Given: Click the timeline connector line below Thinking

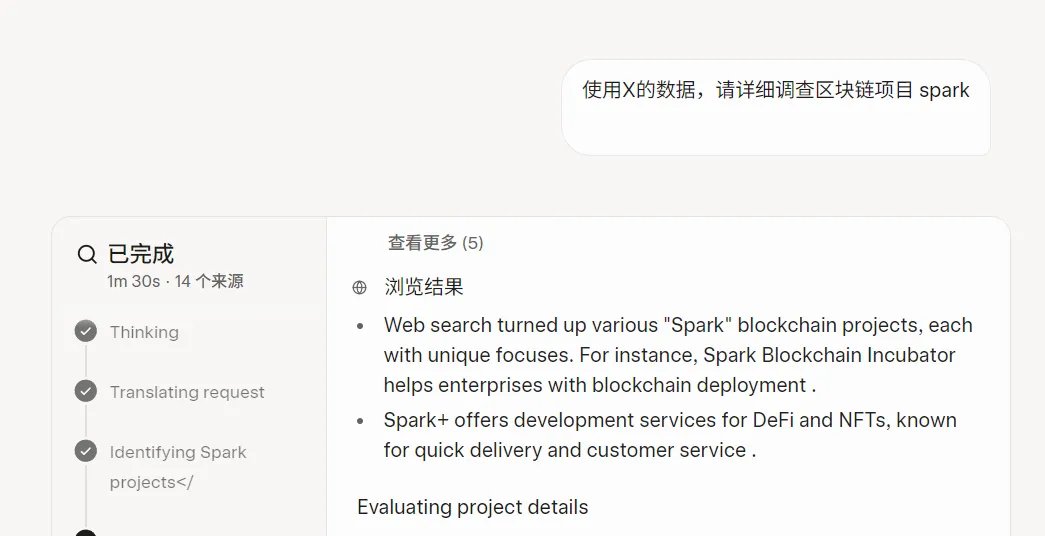Looking at the screenshot, I should tap(85, 361).
